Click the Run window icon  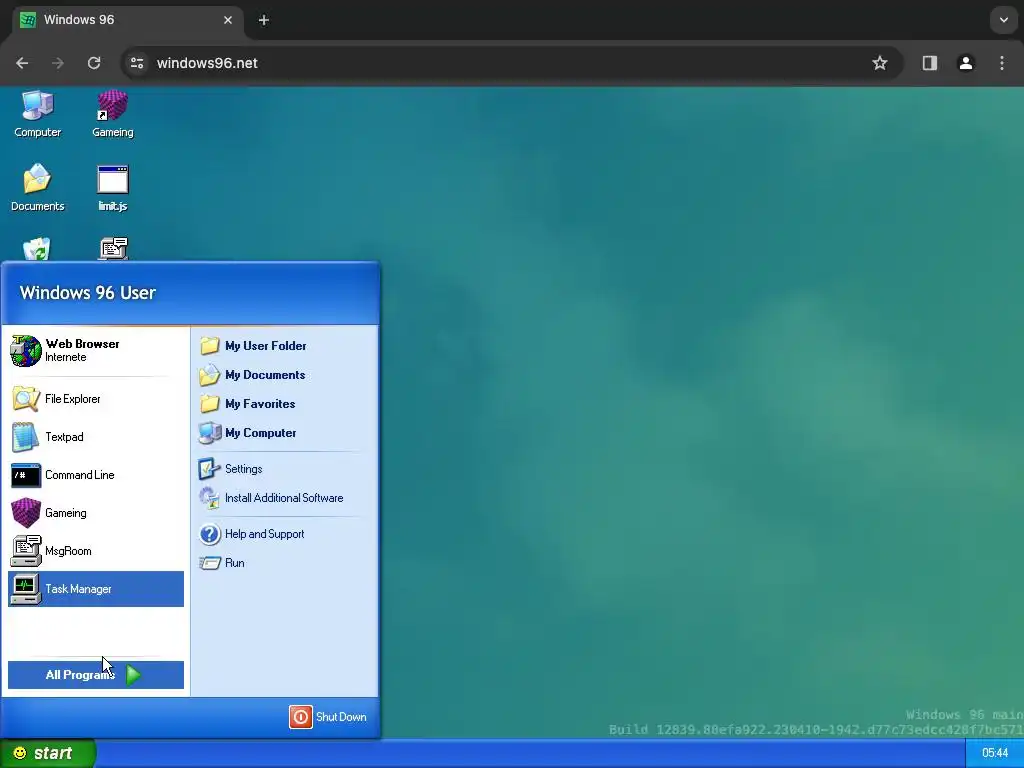click(210, 563)
